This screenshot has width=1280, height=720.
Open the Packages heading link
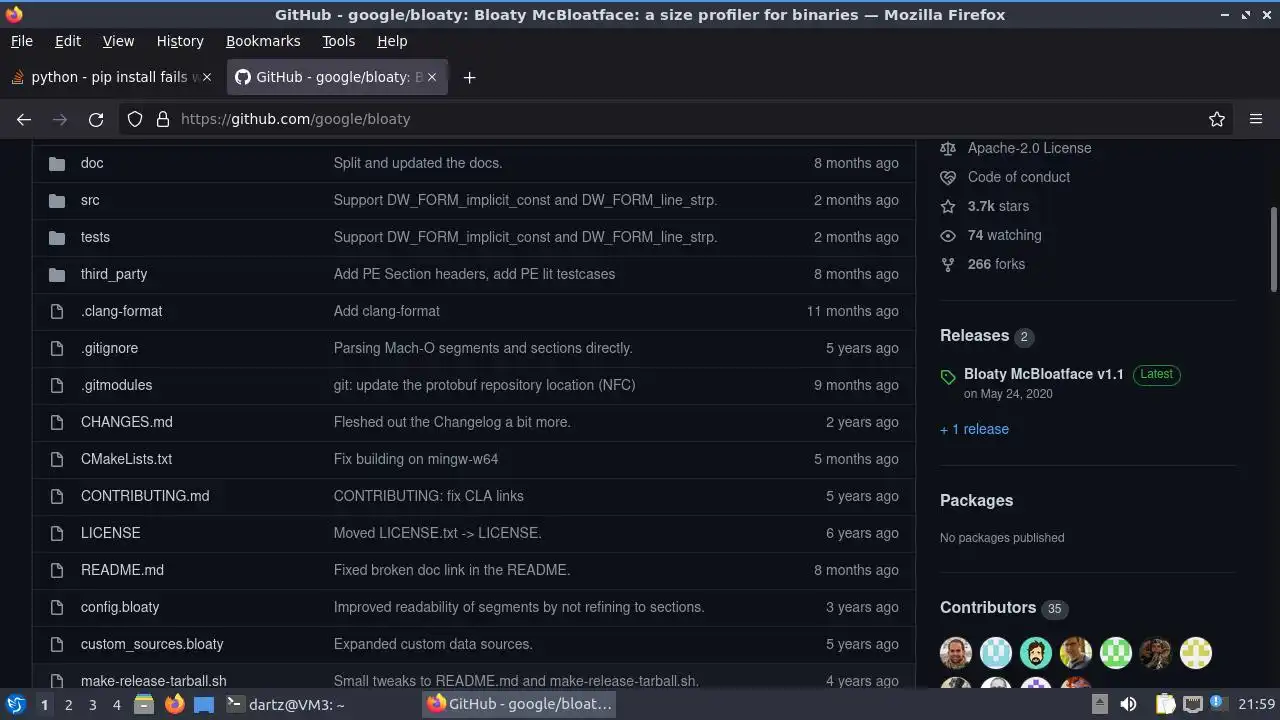976,501
